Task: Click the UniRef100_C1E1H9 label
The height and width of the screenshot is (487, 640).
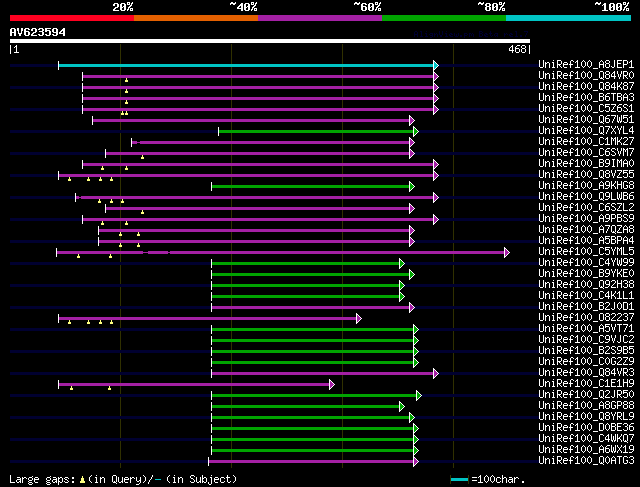Action: [x=586, y=384]
